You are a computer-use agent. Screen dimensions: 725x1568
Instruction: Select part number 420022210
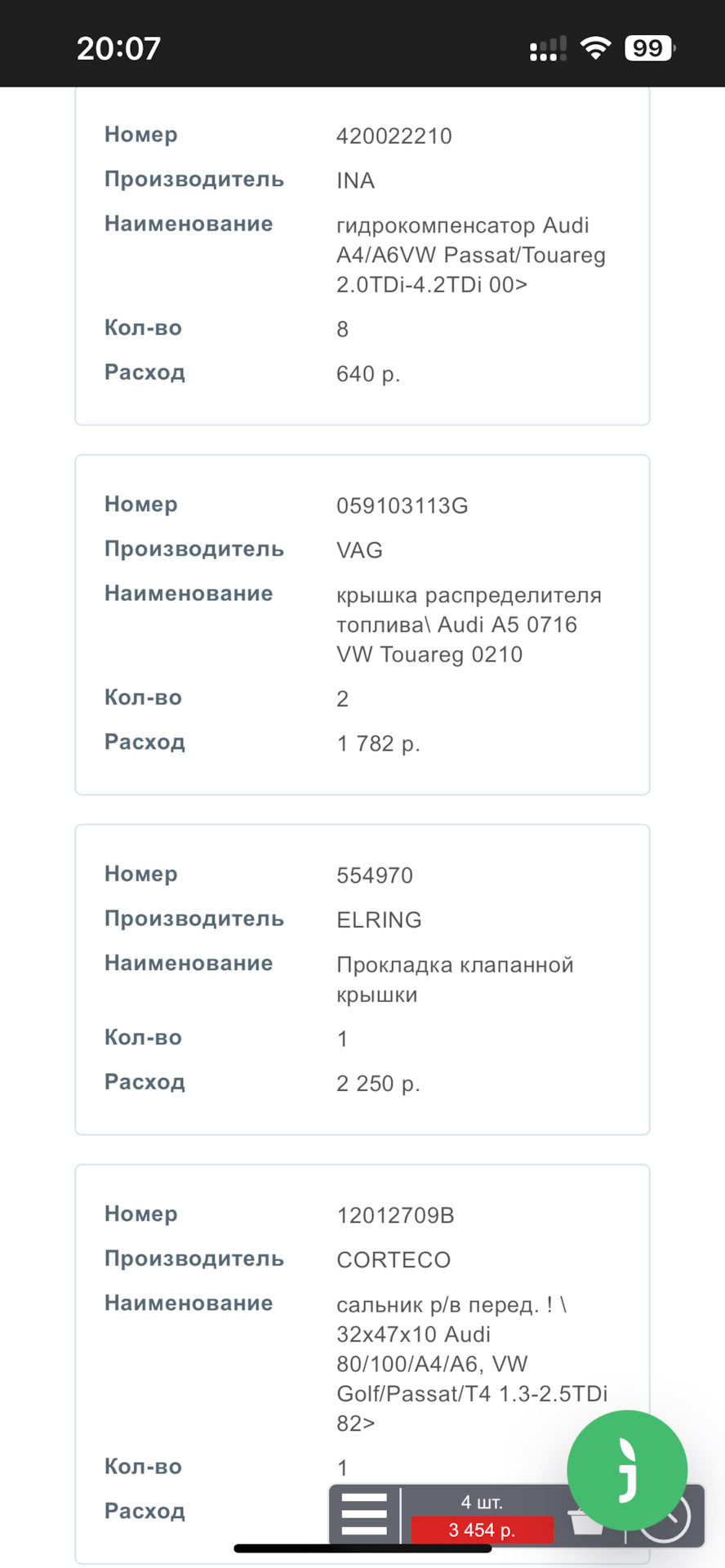[x=394, y=136]
